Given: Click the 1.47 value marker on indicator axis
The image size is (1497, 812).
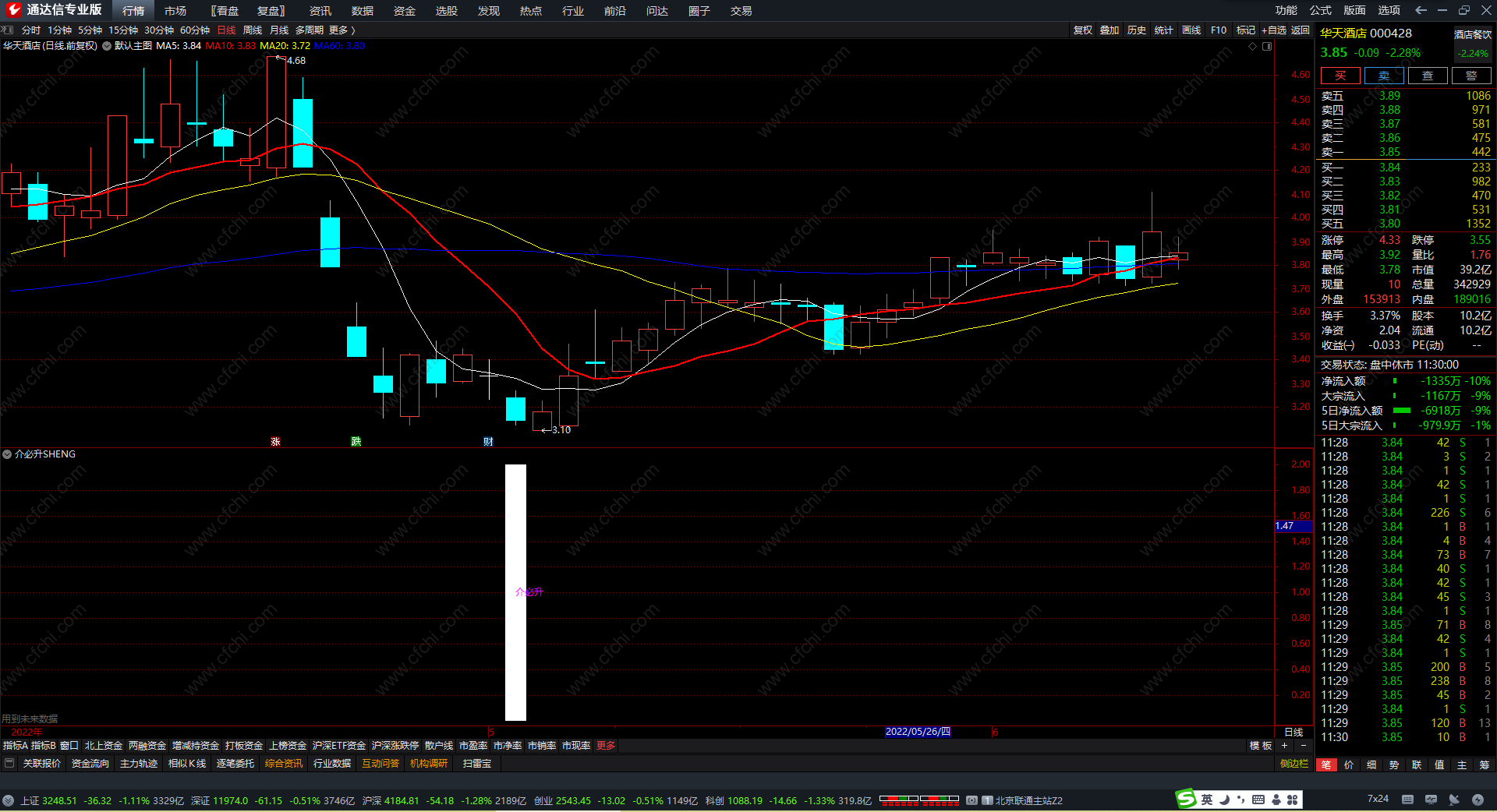Looking at the screenshot, I should tap(1293, 526).
